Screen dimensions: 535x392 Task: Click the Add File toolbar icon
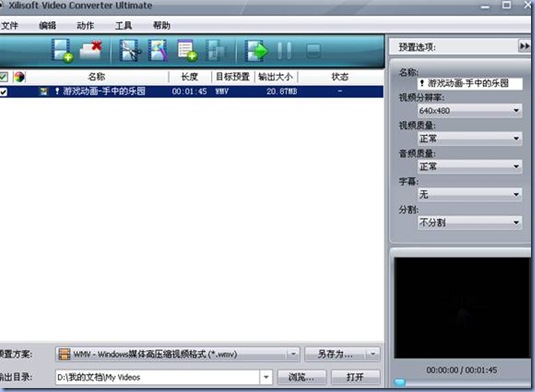62,50
